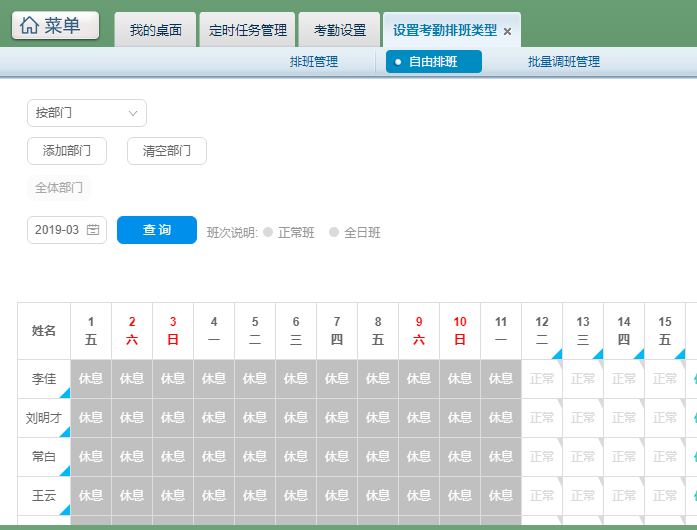697x530 pixels.
Task: Select the 自由排班 option
Action: click(x=434, y=62)
